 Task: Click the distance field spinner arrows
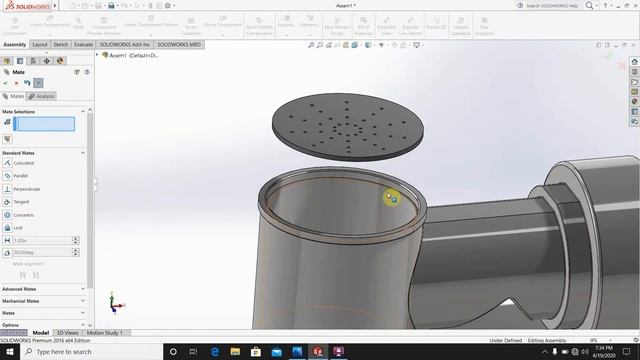click(76, 240)
